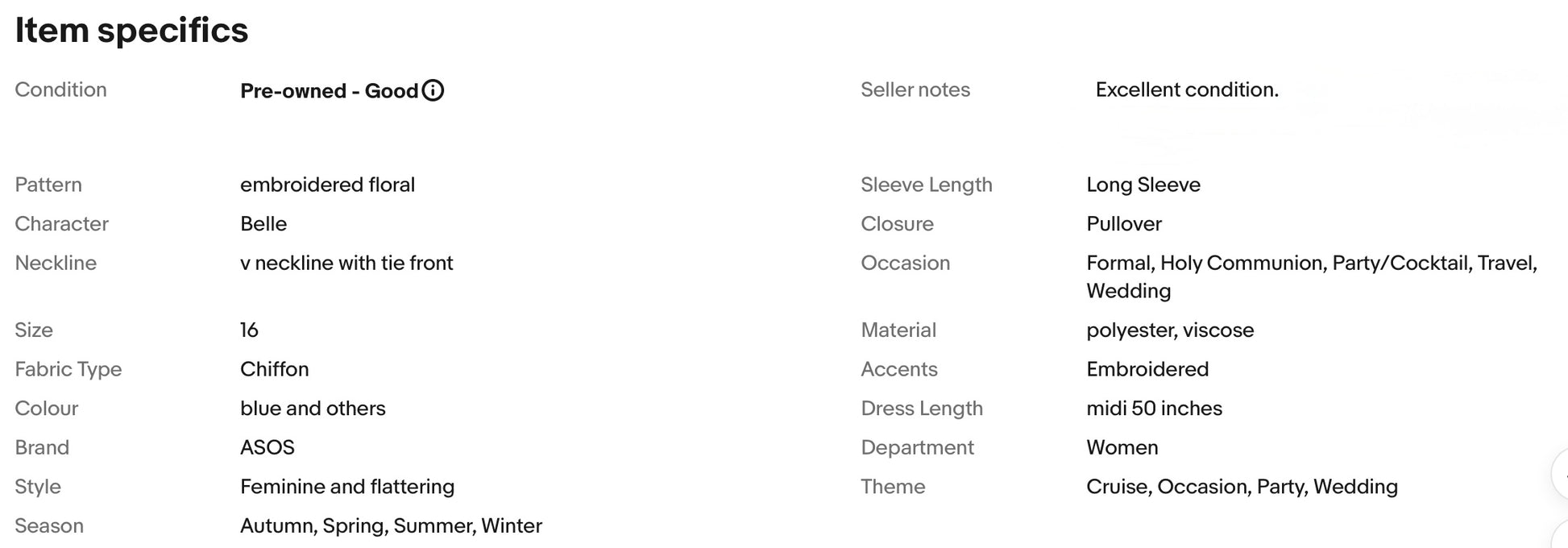The width and height of the screenshot is (1568, 548).
Task: Click the size 16 value
Action: coord(249,330)
